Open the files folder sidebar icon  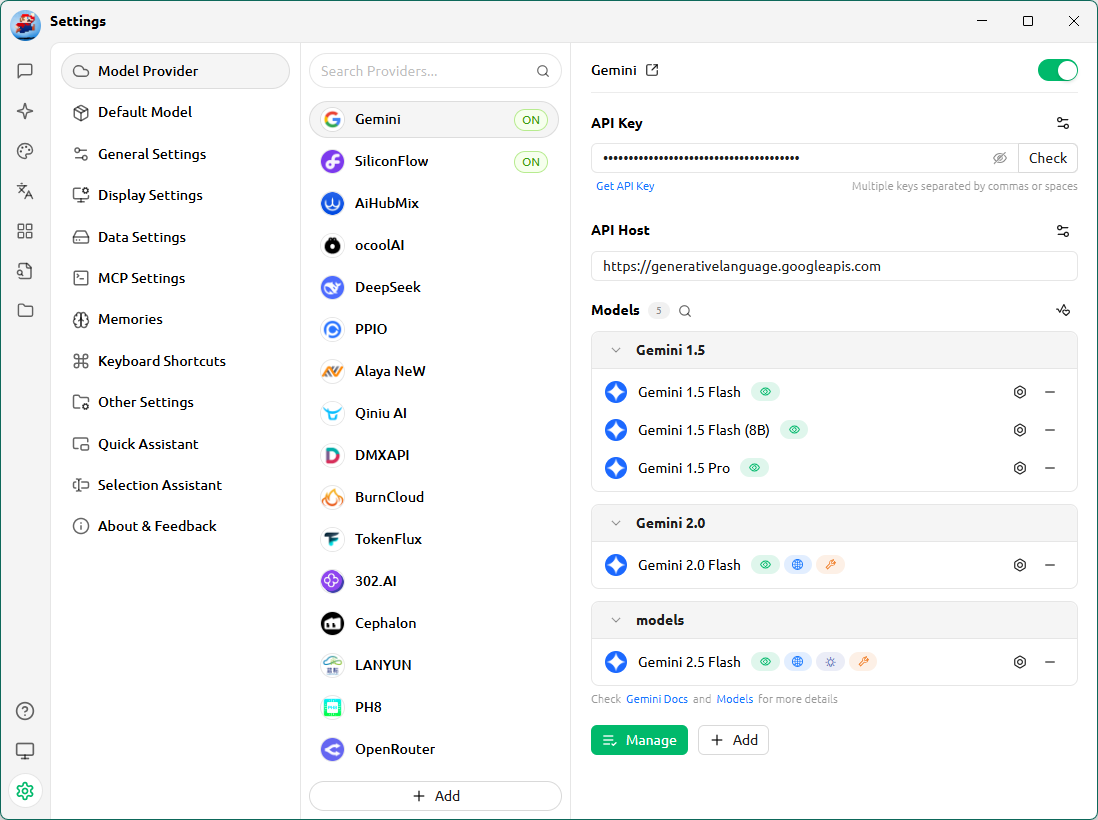click(x=25, y=310)
